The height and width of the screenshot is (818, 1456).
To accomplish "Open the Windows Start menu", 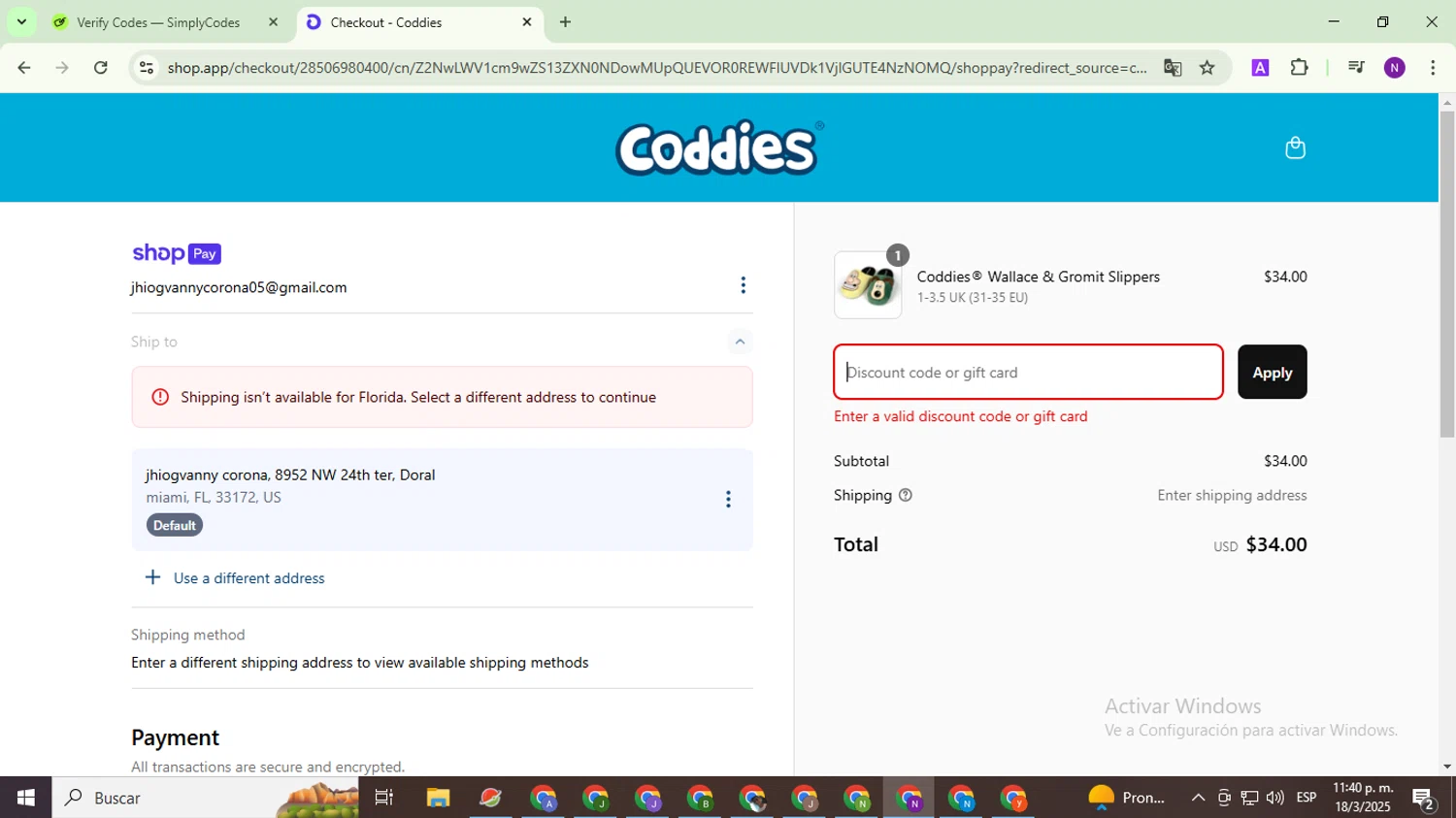I will pyautogui.click(x=25, y=798).
